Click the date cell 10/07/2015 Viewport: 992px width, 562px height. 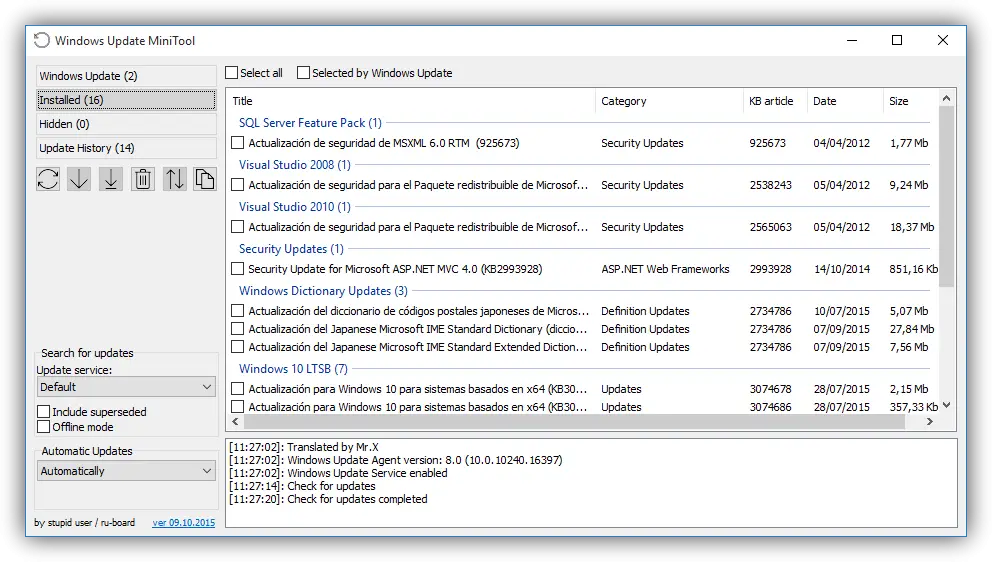point(841,311)
